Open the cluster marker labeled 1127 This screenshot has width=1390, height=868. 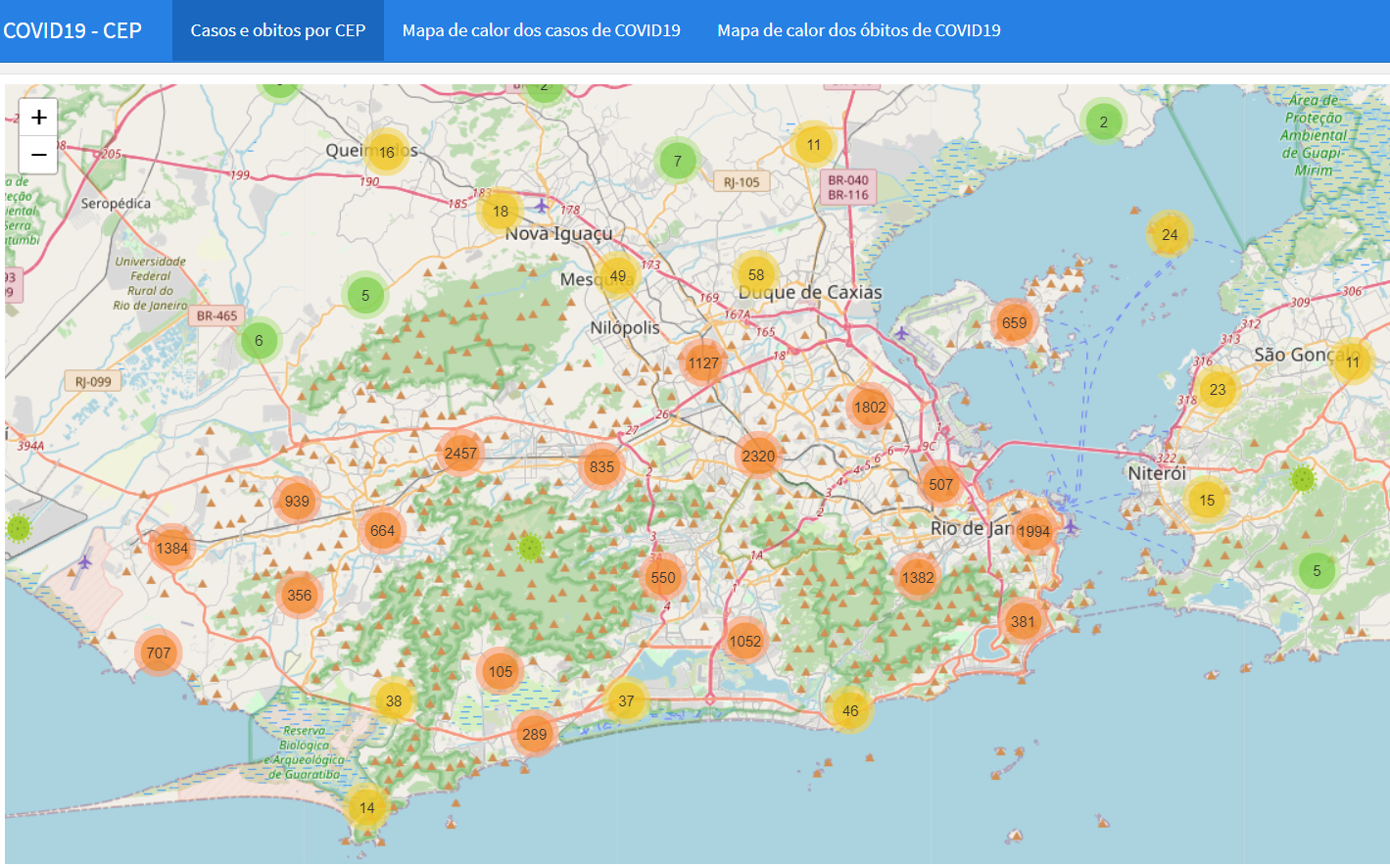[703, 363]
